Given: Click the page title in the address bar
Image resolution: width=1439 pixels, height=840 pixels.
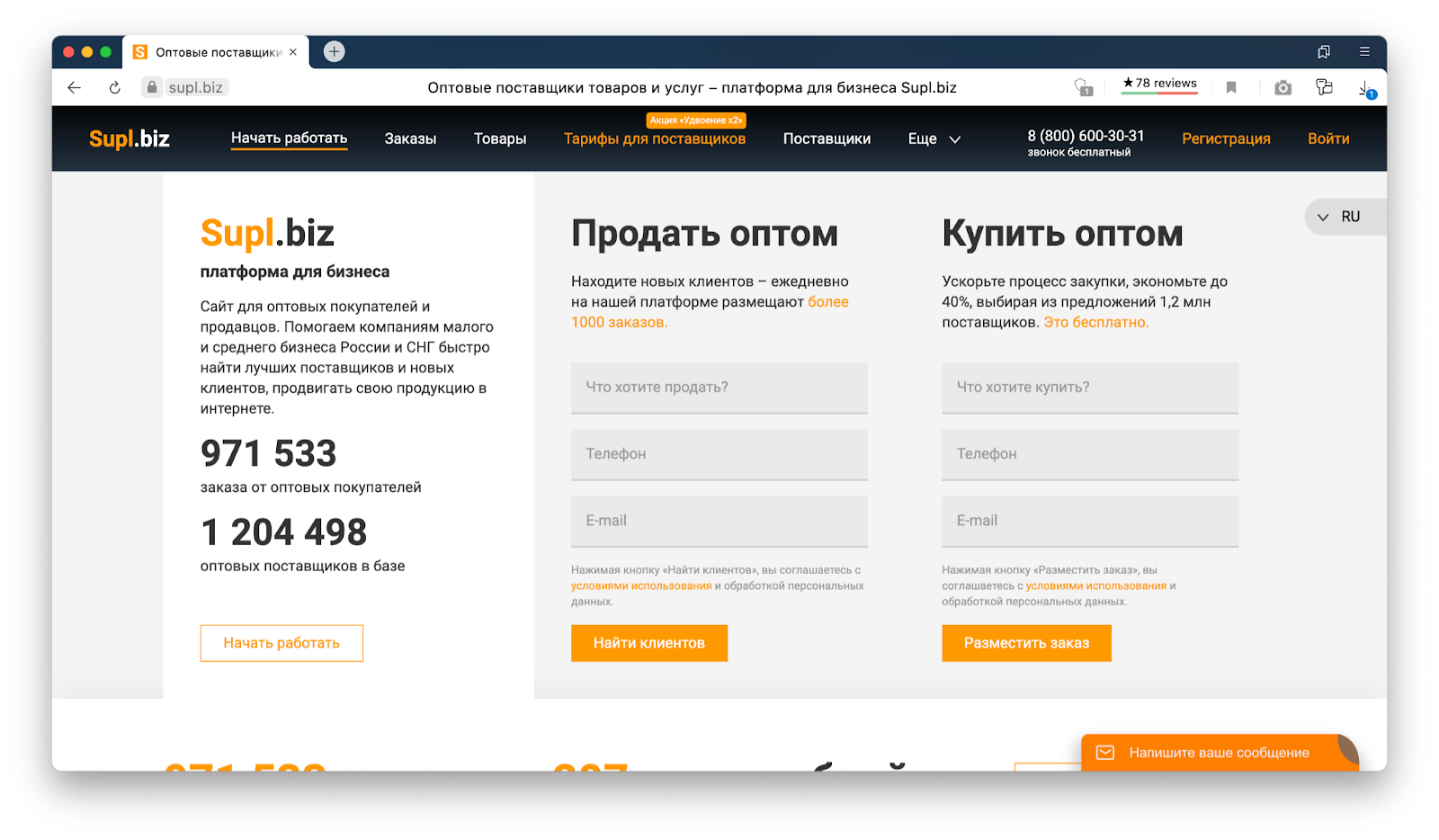Looking at the screenshot, I should [692, 87].
